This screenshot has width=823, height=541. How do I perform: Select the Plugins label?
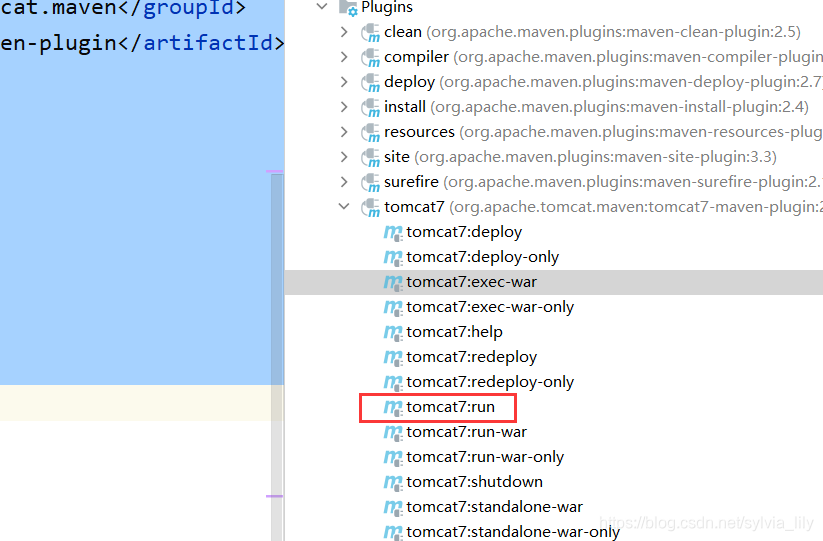click(x=387, y=7)
